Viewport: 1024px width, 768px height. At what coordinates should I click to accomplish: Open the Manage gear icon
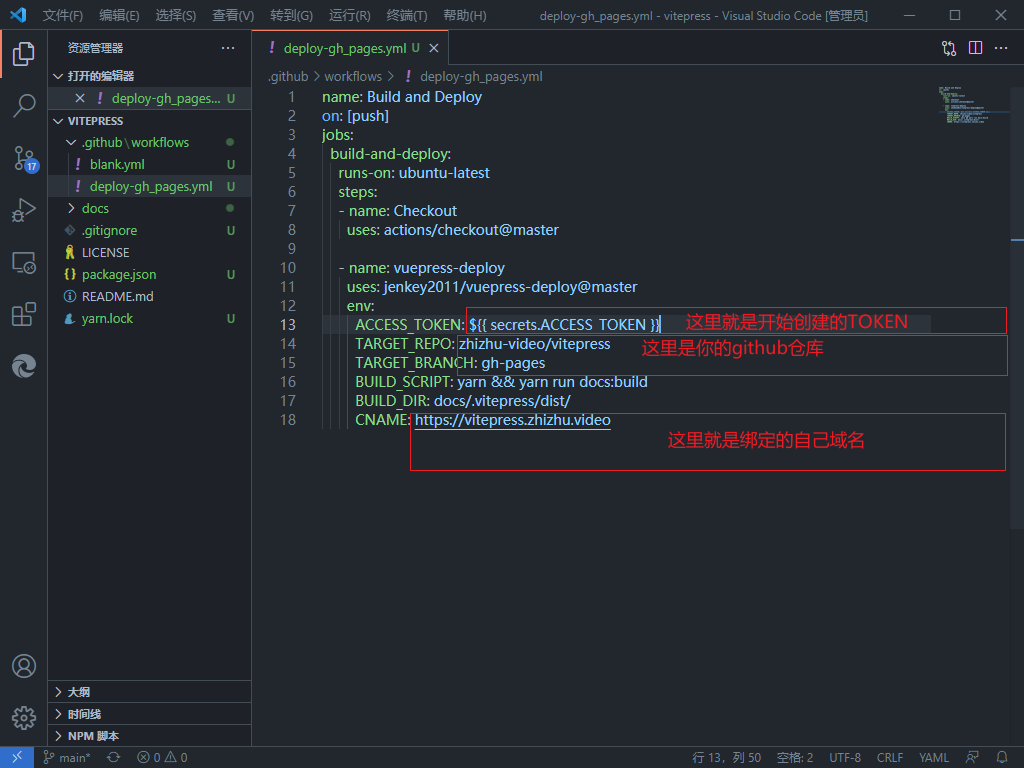click(x=24, y=718)
